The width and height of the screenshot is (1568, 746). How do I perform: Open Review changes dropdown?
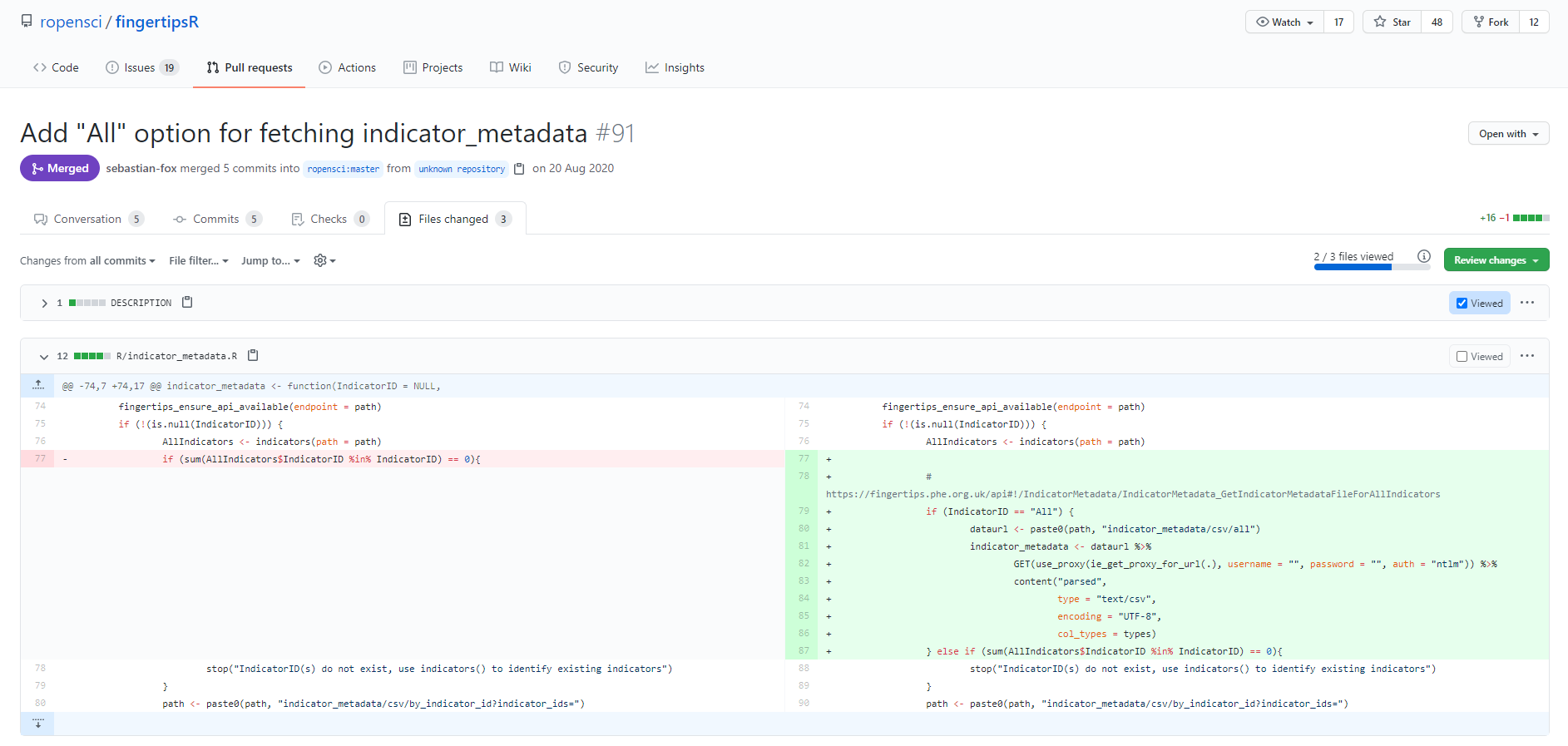tap(1496, 259)
